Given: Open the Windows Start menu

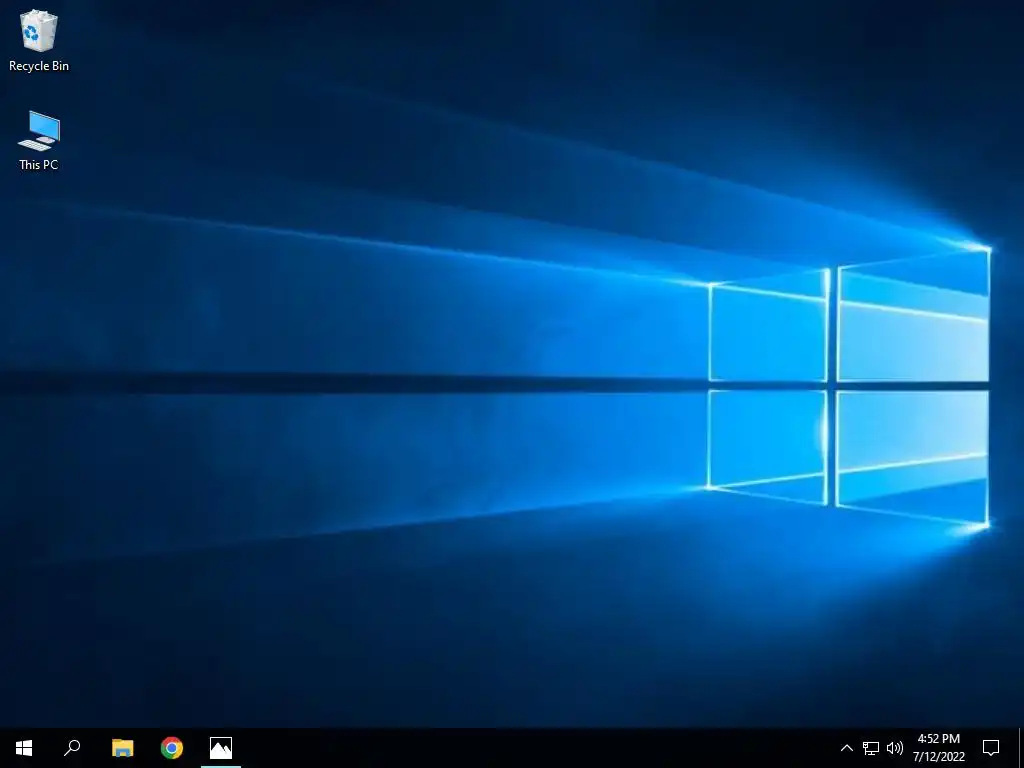Looking at the screenshot, I should (24, 748).
